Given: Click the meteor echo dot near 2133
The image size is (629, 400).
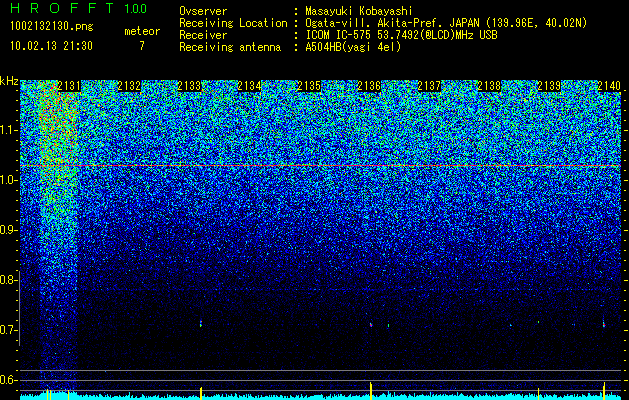Looking at the screenshot, I should tap(201, 323).
